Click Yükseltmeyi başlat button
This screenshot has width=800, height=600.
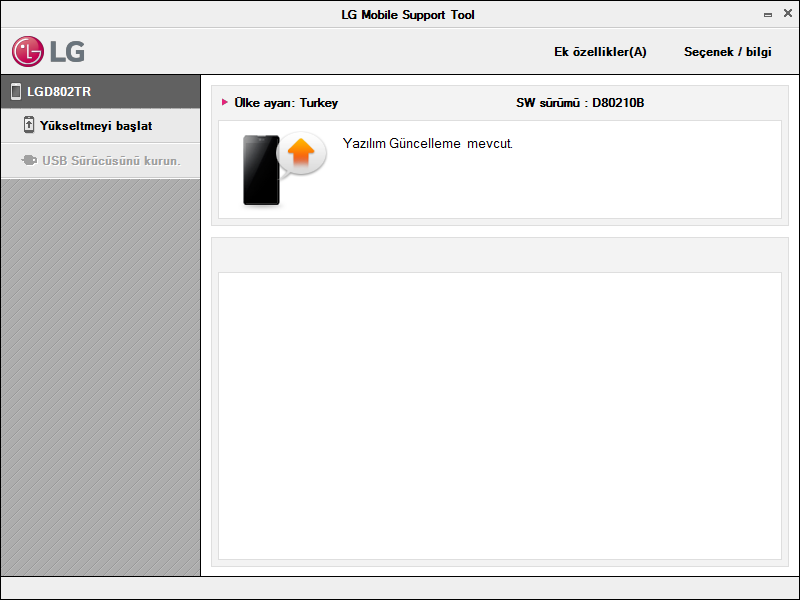pyautogui.click(x=101, y=126)
